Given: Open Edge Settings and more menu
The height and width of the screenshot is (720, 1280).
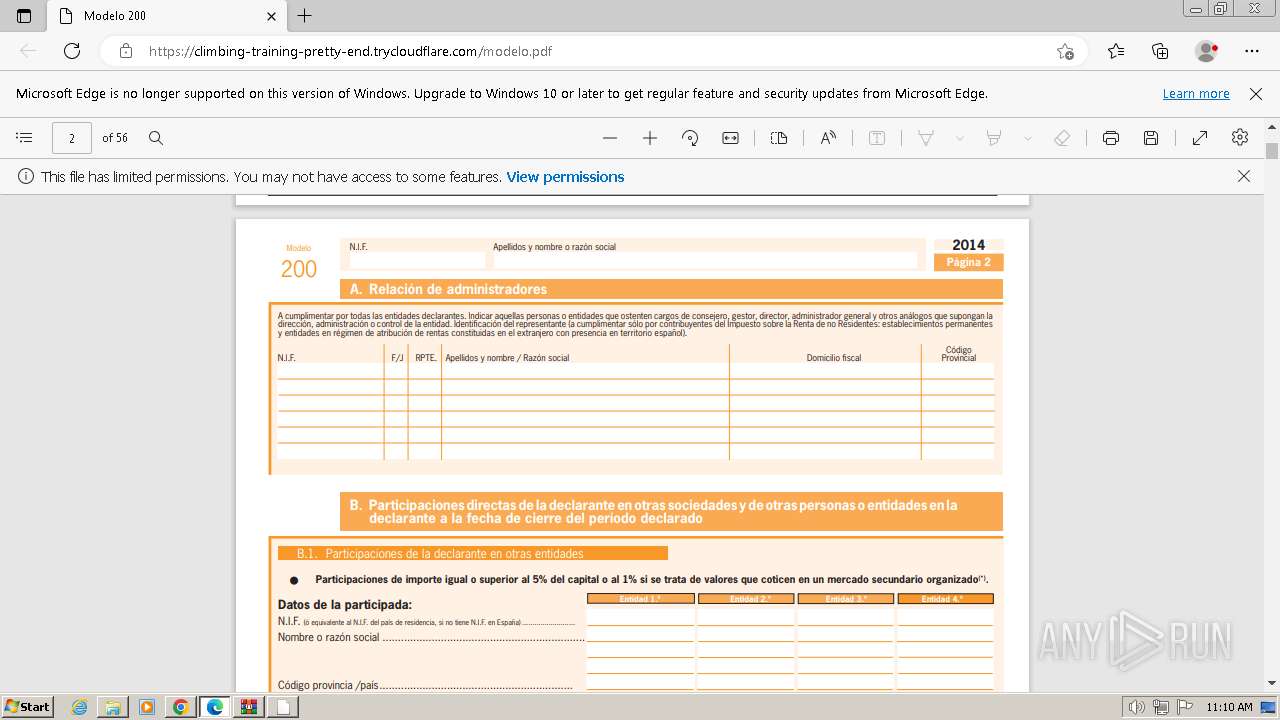Looking at the screenshot, I should pos(1252,51).
